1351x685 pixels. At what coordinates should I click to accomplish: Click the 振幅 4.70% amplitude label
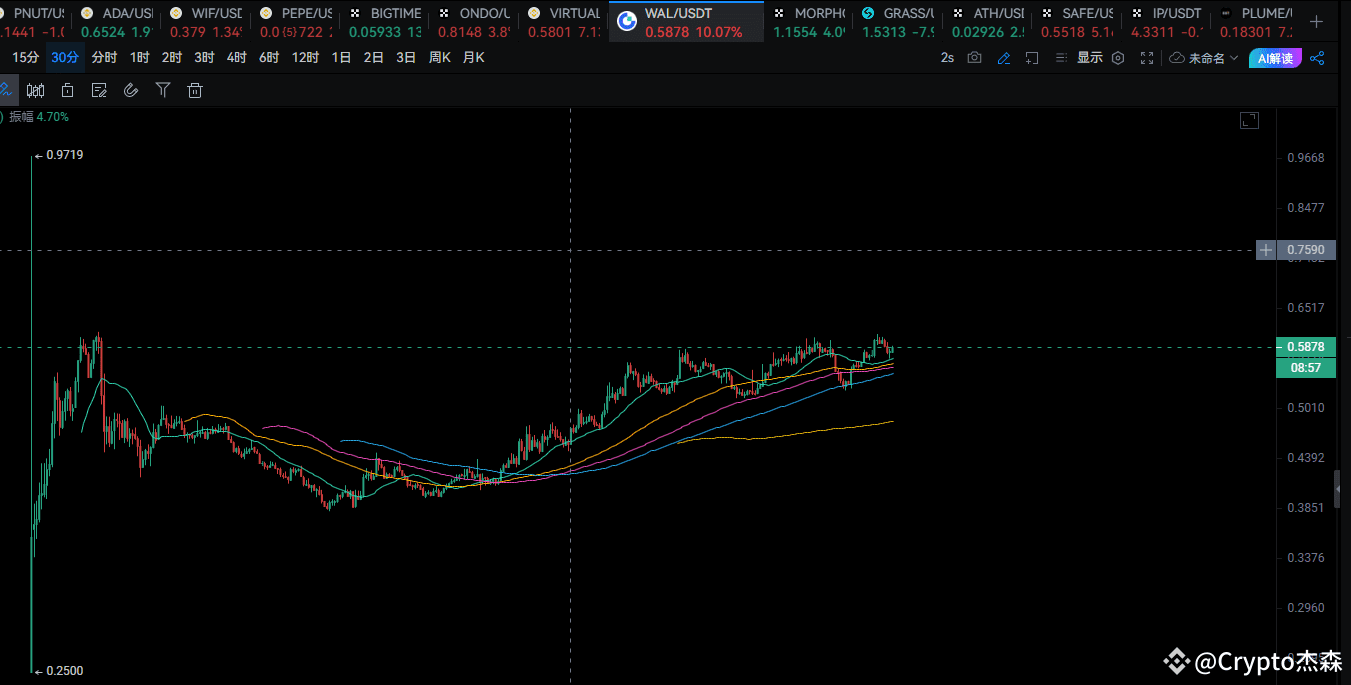coord(39,117)
